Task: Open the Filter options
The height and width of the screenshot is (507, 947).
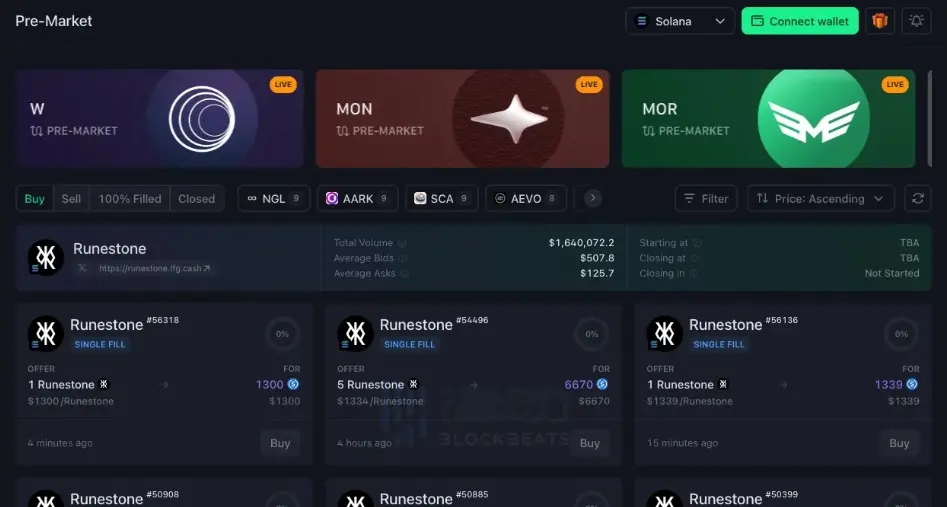Action: [706, 199]
